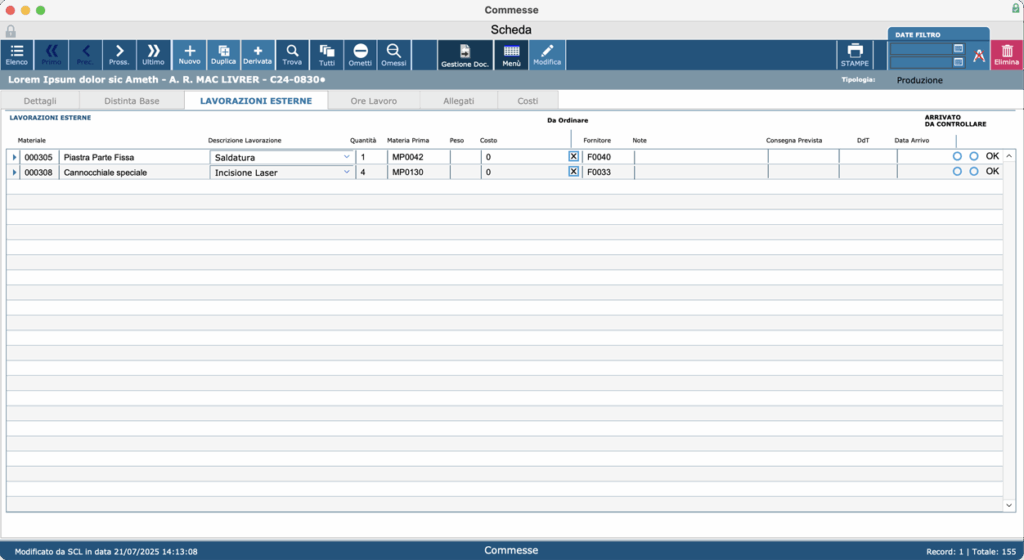Omit the current record with Ometti
The width and height of the screenshot is (1024, 560).
(x=360, y=55)
